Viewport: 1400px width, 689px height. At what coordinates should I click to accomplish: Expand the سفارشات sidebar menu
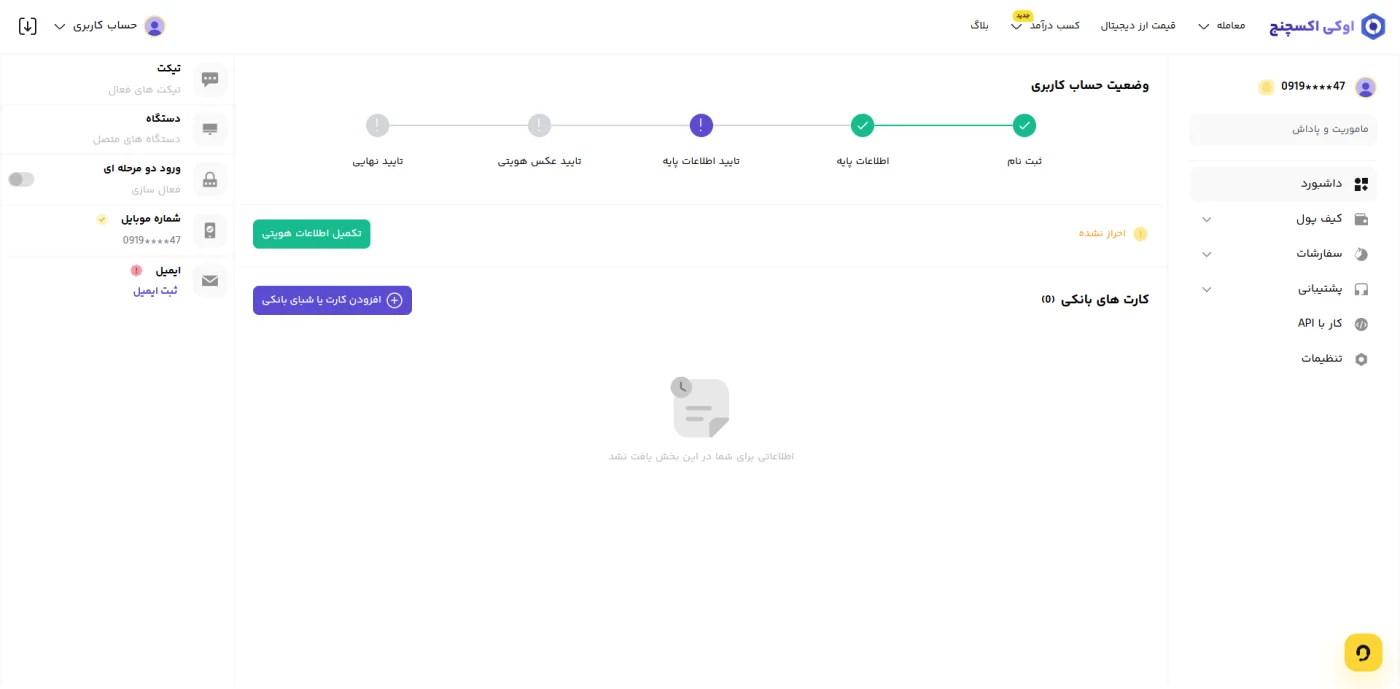1283,254
